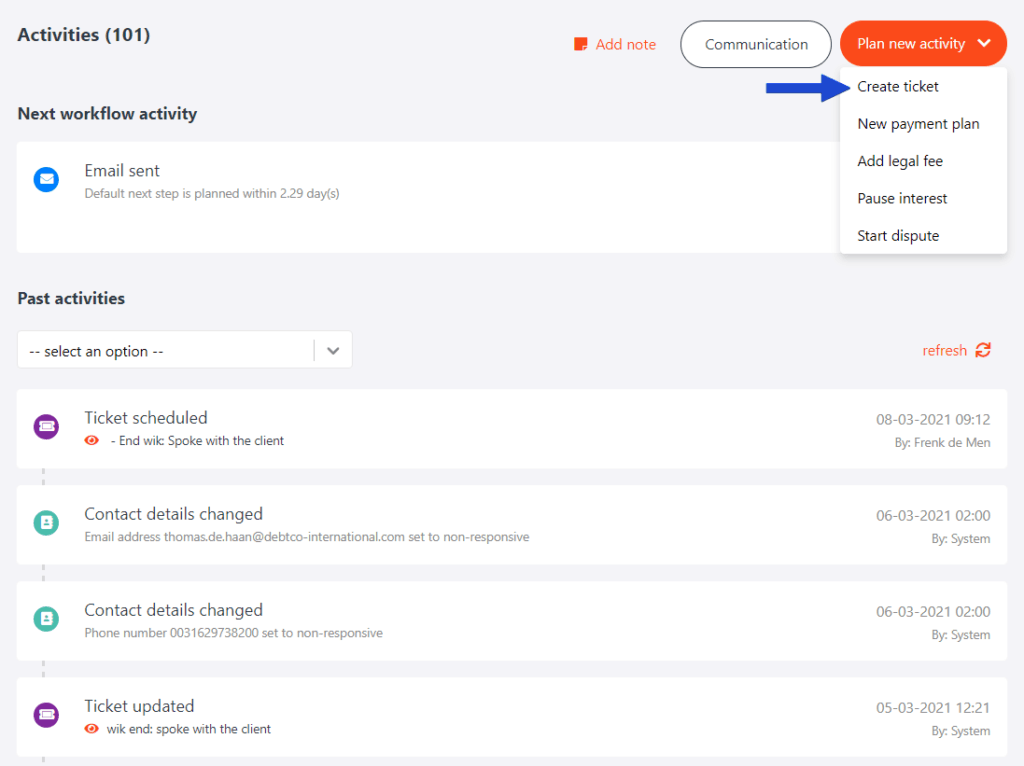Open the past activities option selector
The image size is (1024, 766).
(x=185, y=350)
